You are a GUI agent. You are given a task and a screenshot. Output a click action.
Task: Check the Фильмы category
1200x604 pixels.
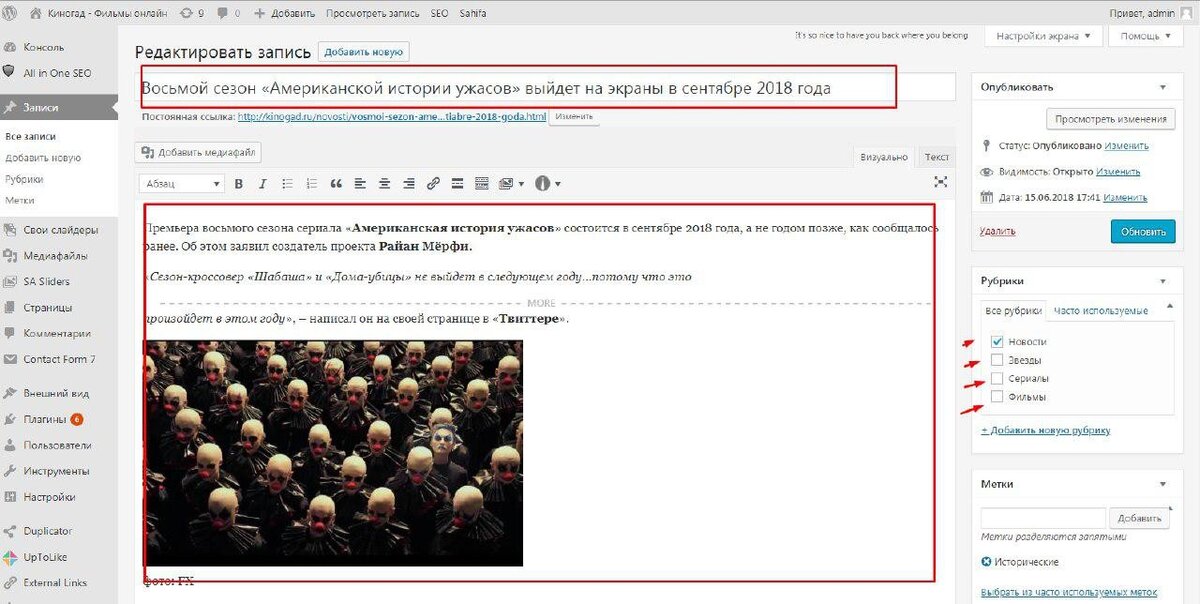coord(996,397)
